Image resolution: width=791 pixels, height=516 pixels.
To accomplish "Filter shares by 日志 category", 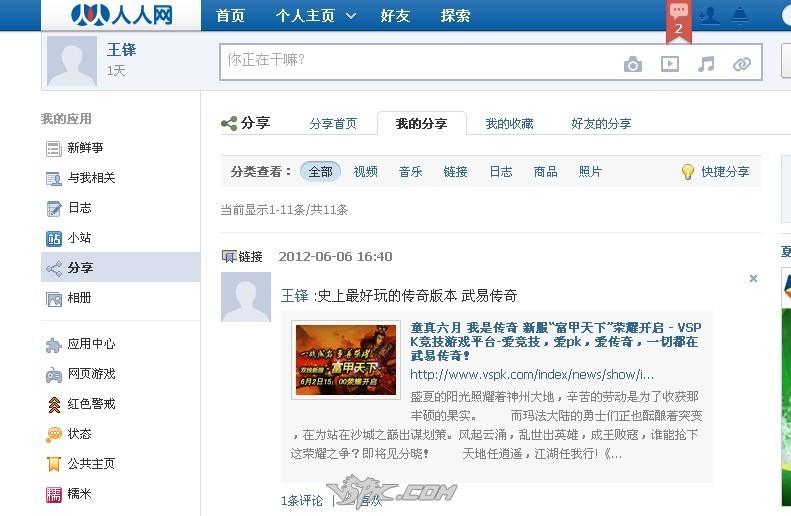I will tap(501, 171).
